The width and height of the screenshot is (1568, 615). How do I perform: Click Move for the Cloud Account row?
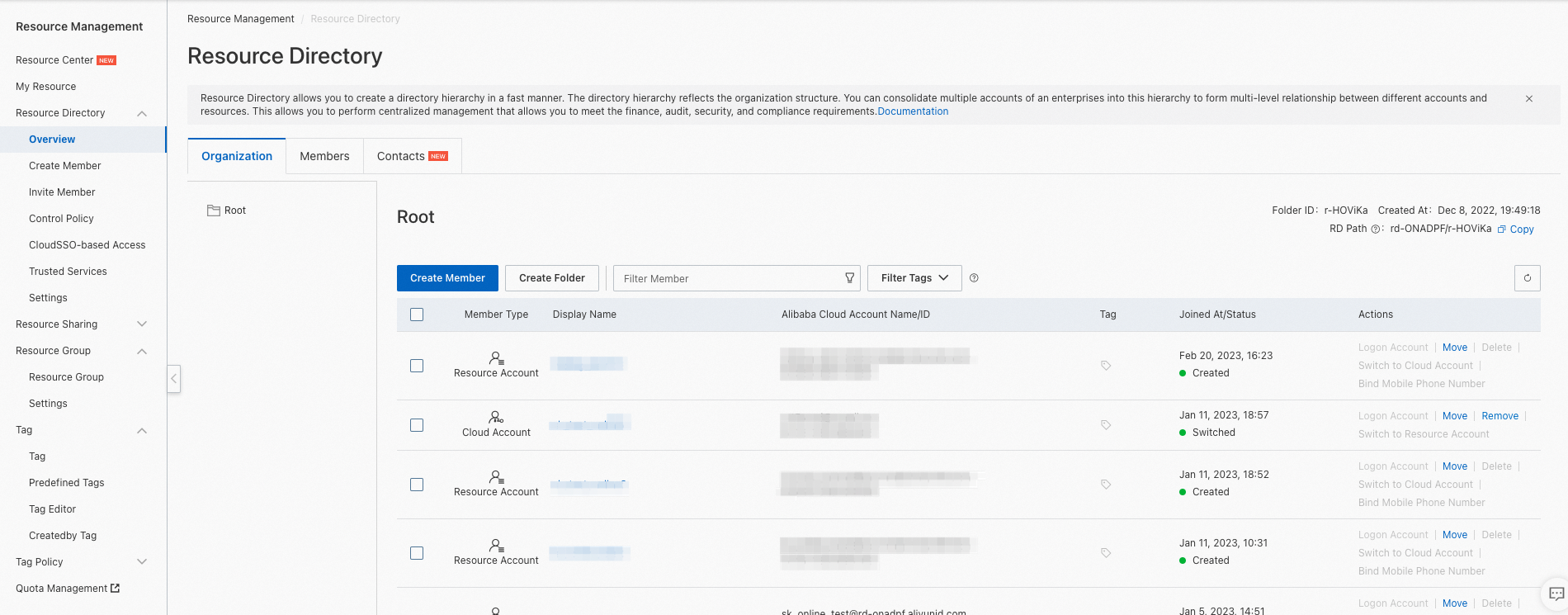[1455, 416]
